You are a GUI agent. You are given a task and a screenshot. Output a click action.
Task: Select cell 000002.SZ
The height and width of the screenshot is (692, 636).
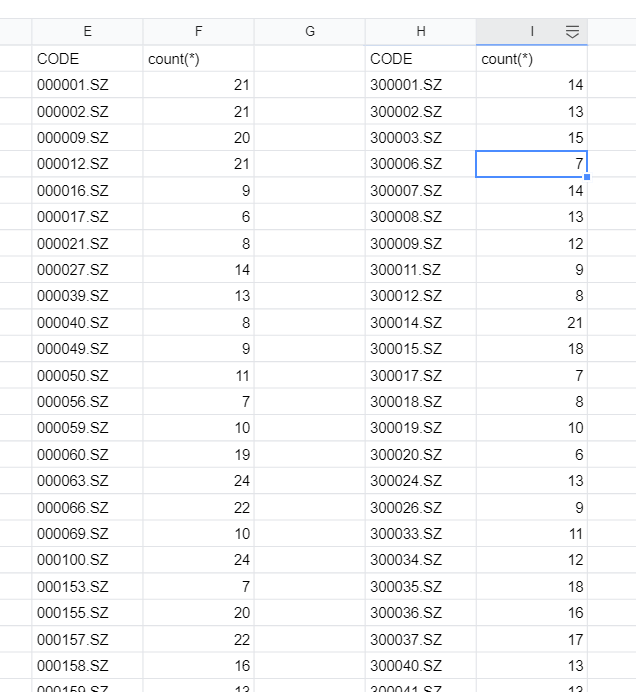tap(87, 111)
